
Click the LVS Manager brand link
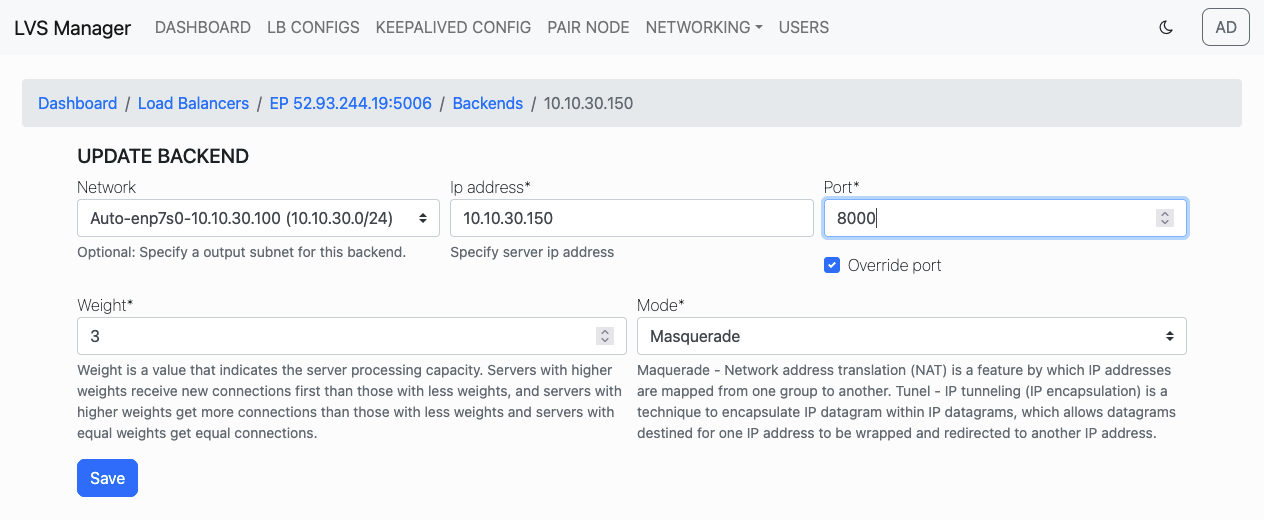pos(72,28)
